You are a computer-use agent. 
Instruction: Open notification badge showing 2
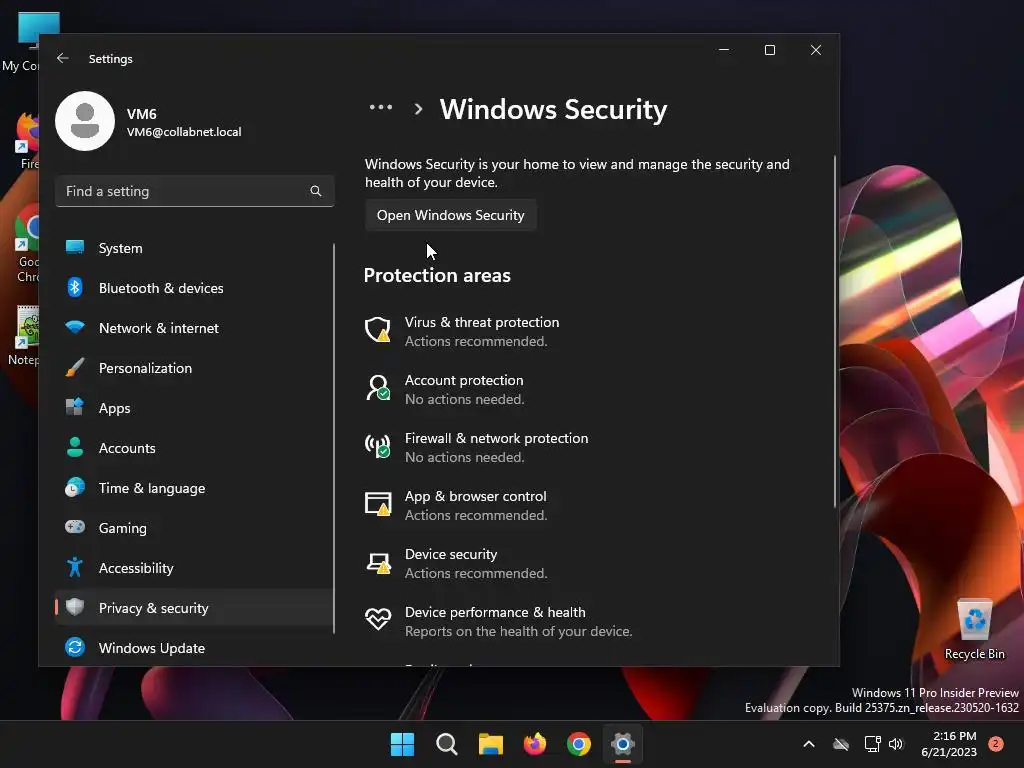(996, 743)
